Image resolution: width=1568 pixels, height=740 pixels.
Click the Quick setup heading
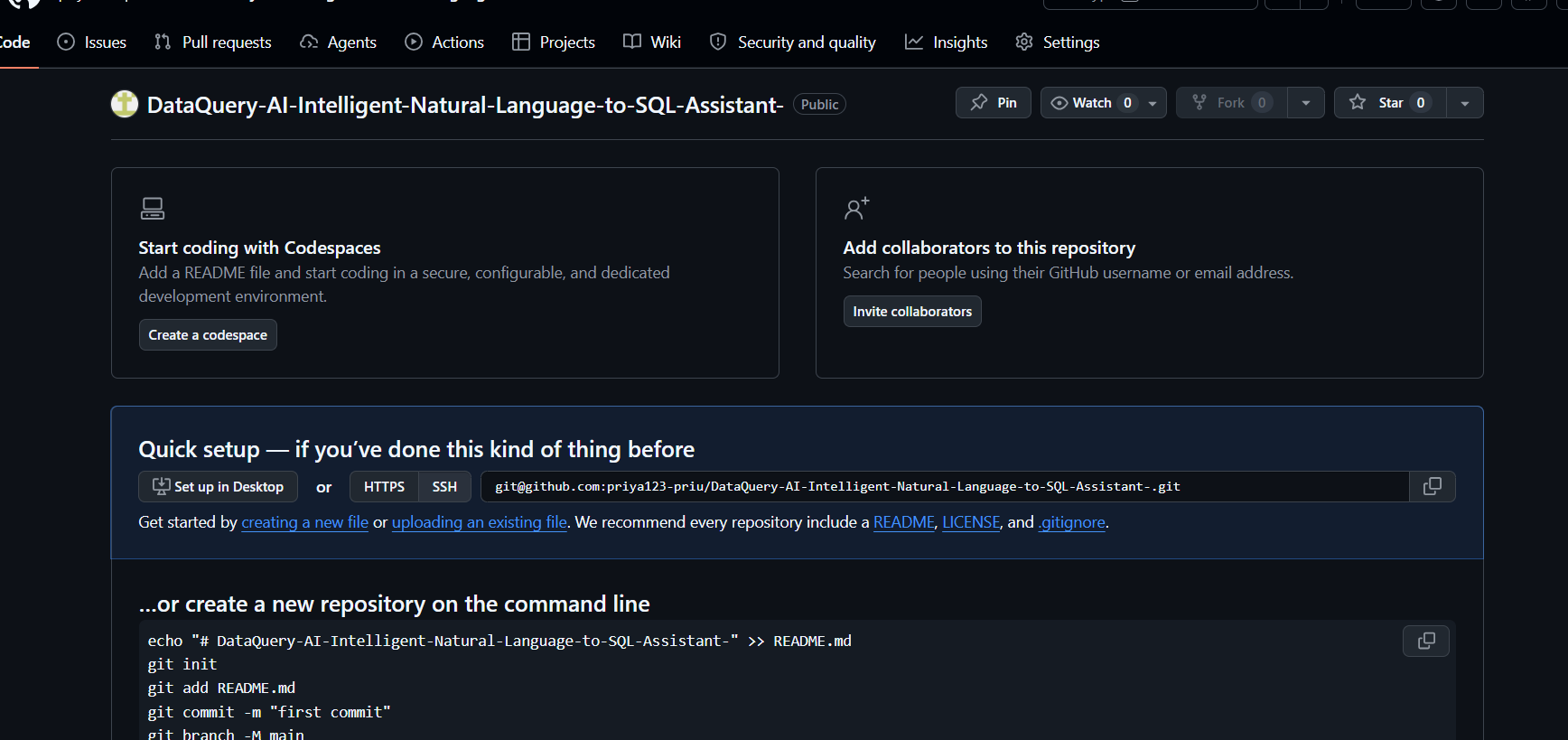tap(416, 450)
